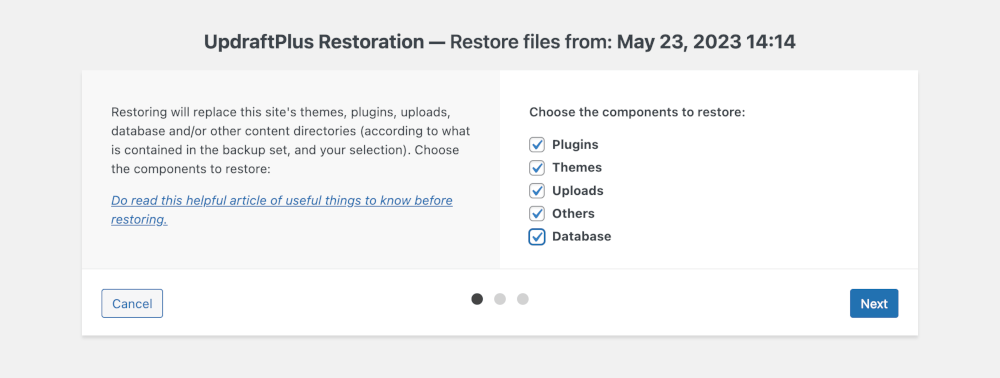
Task: Click the UpdraftPlus Restoration page title
Action: (500, 42)
